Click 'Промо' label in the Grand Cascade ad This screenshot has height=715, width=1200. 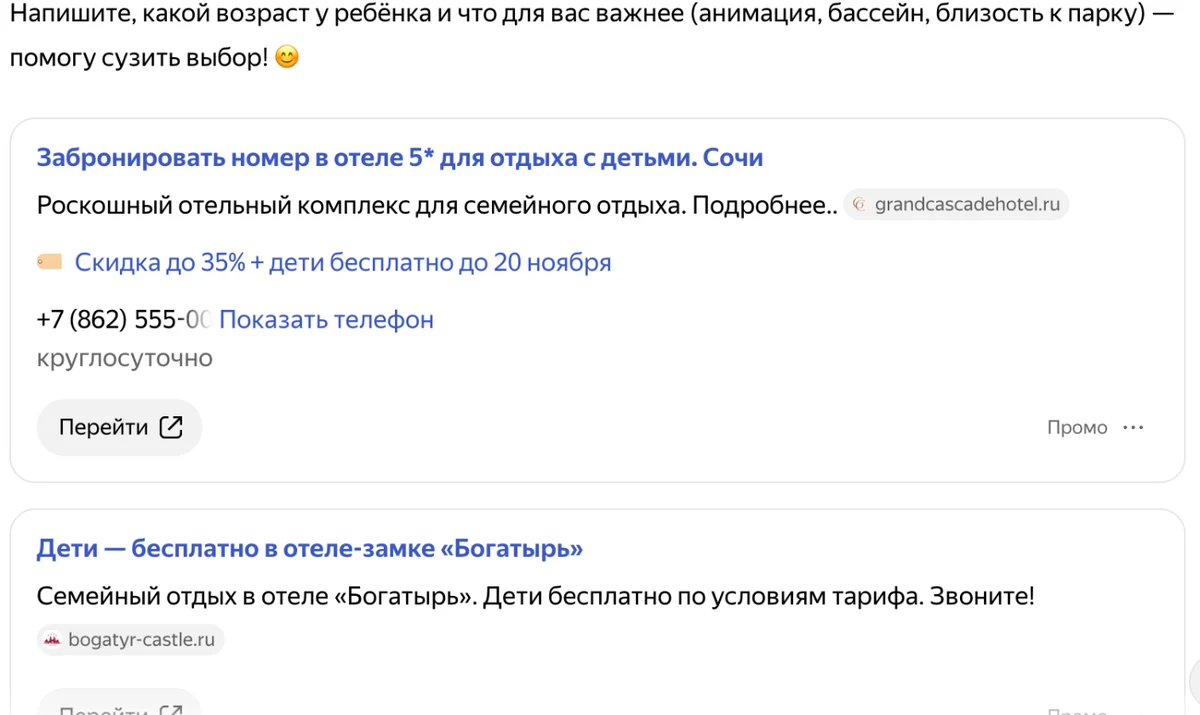1077,428
